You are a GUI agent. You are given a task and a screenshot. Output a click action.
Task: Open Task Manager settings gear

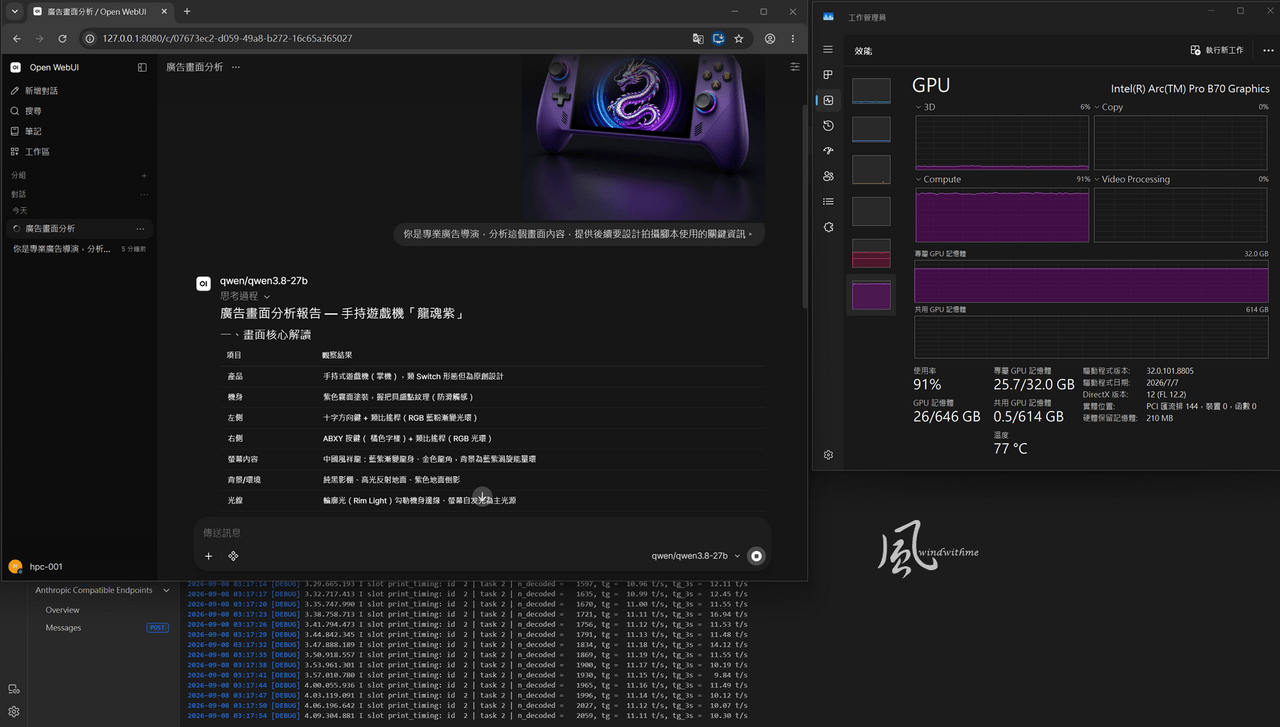(828, 455)
